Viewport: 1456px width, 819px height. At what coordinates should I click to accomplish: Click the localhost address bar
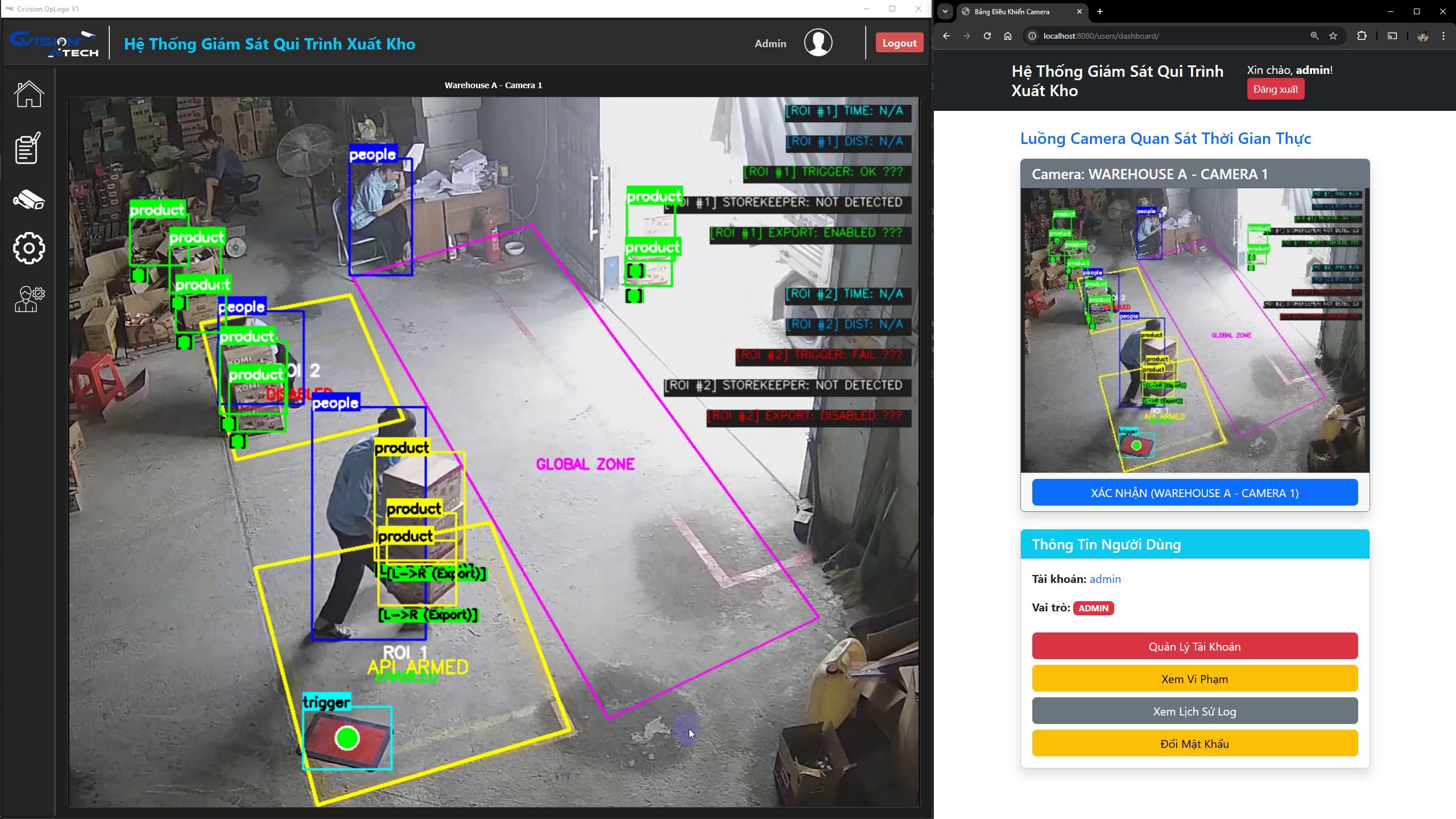(1172, 36)
